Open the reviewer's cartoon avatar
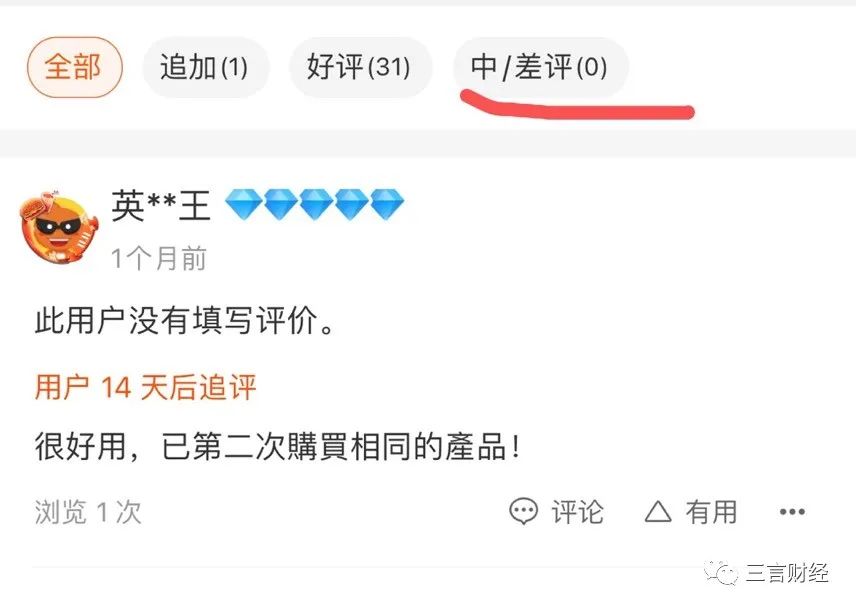This screenshot has height=610, width=856. click(59, 227)
